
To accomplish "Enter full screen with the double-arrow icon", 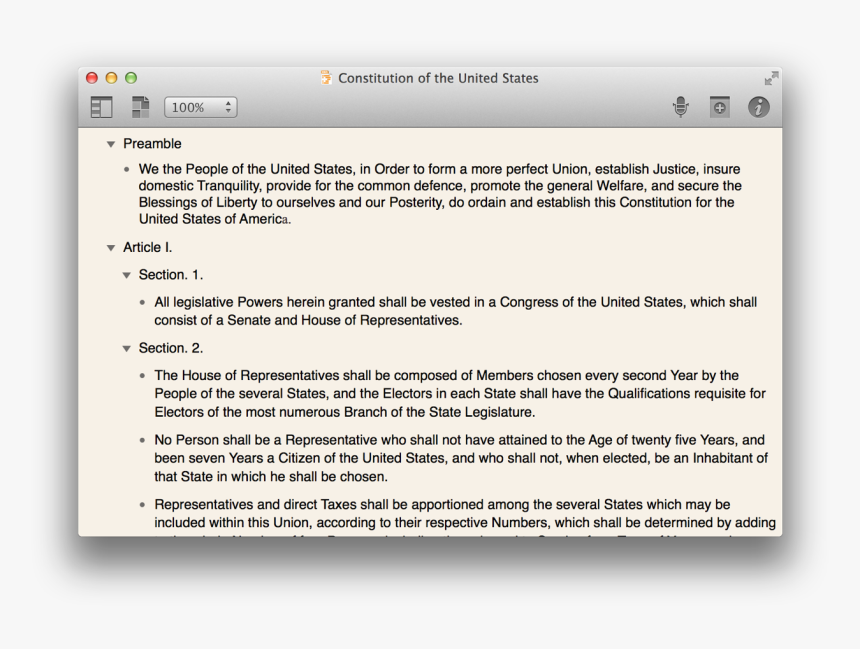I will pyautogui.click(x=771, y=78).
